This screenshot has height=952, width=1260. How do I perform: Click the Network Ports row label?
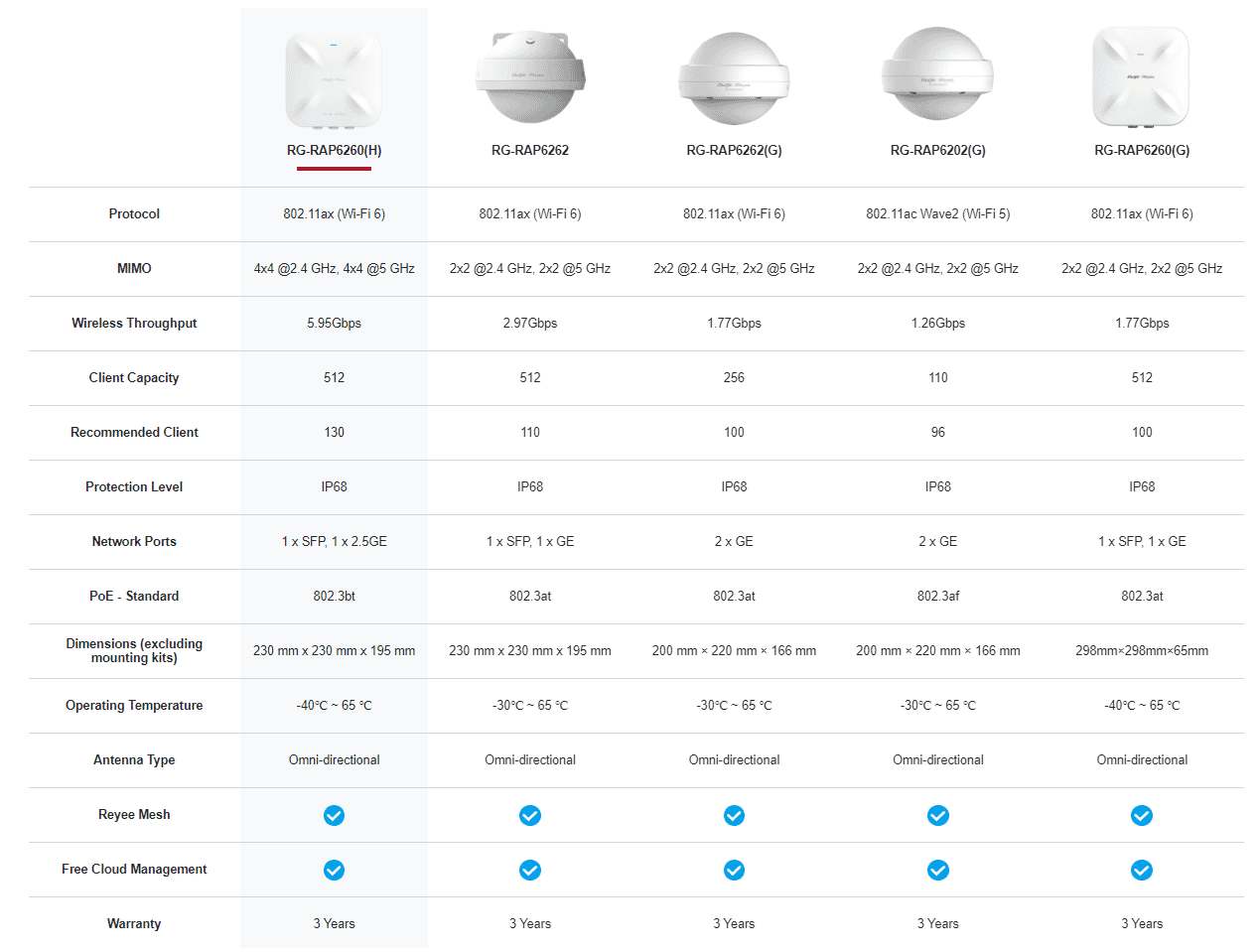pyautogui.click(x=134, y=541)
